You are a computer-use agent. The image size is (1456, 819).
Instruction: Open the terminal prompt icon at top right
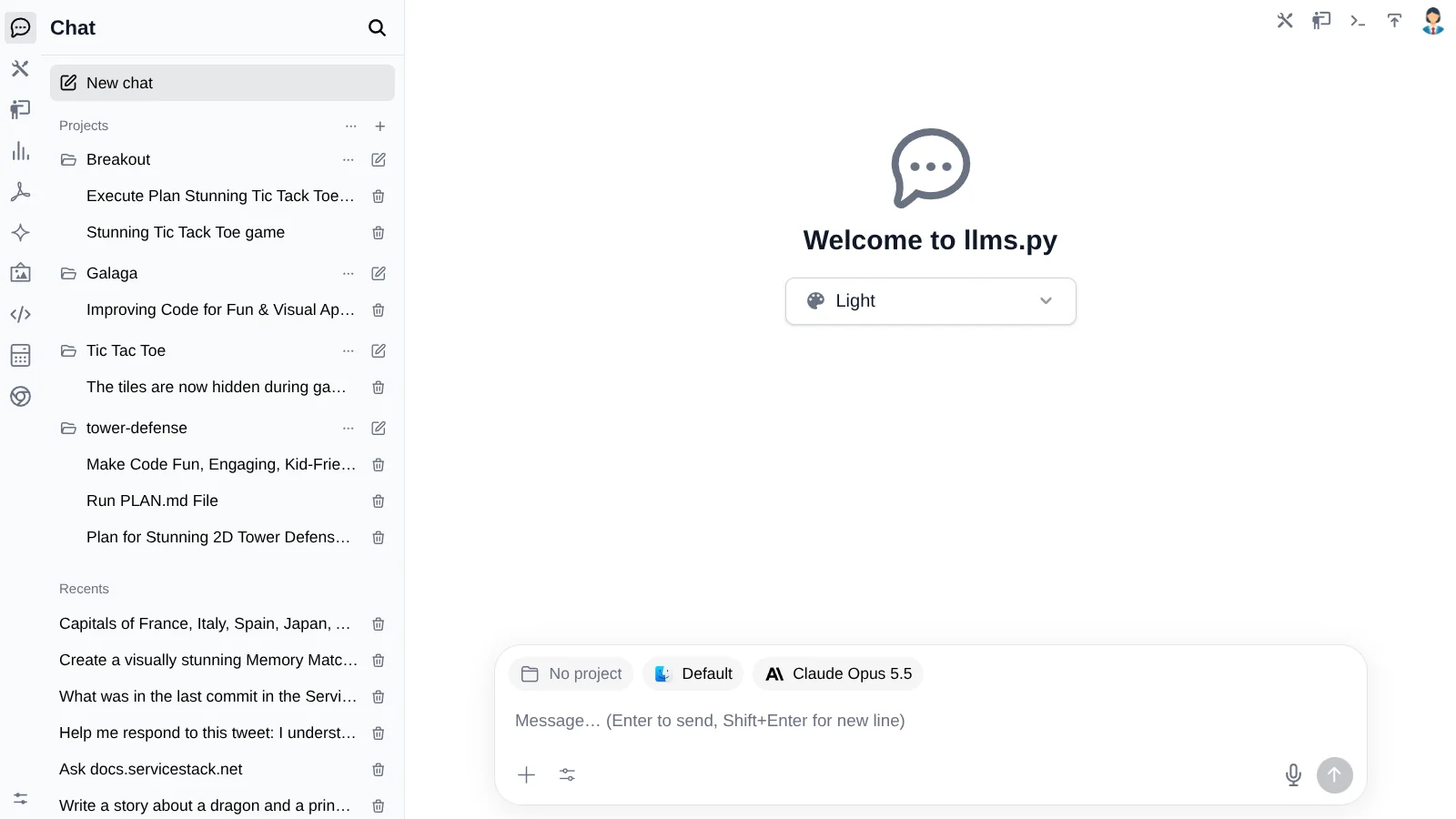click(1358, 20)
